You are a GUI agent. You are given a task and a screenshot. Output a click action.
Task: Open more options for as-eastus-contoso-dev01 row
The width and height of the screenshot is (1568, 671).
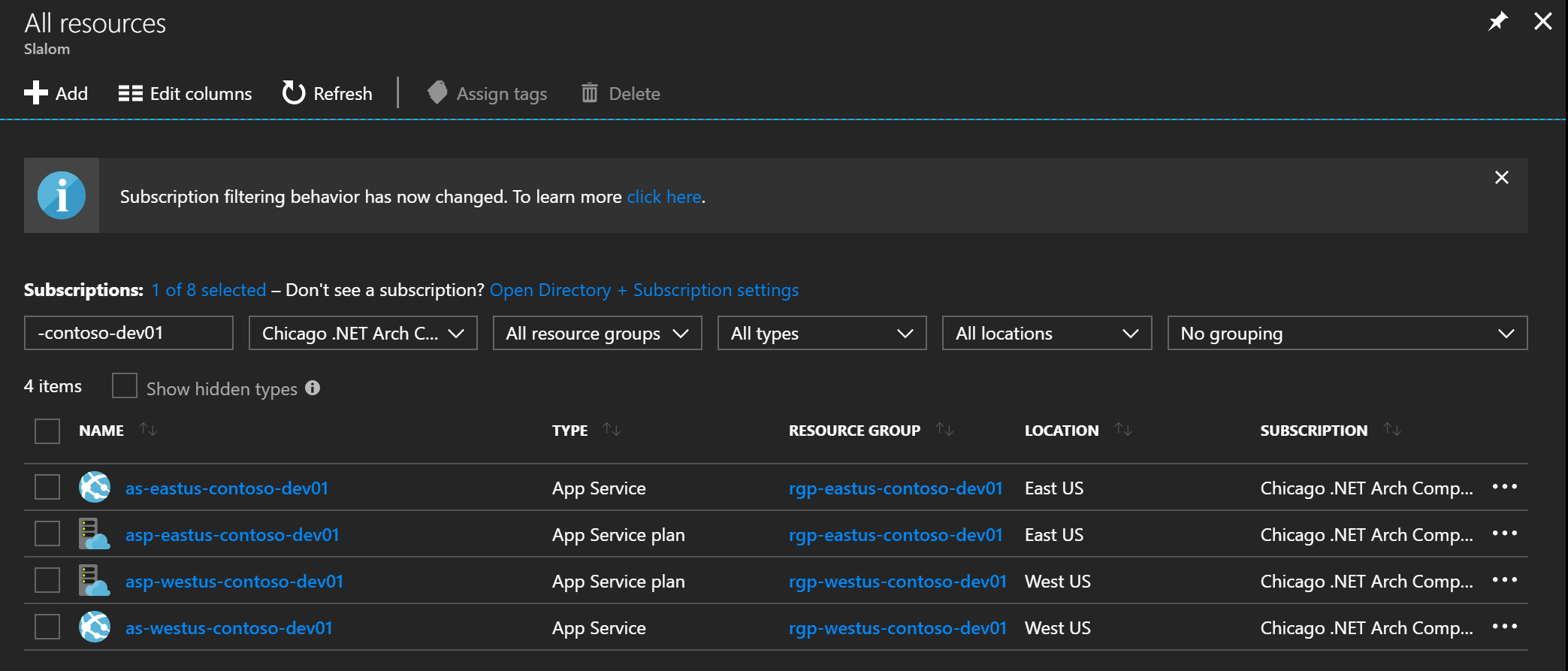1505,487
